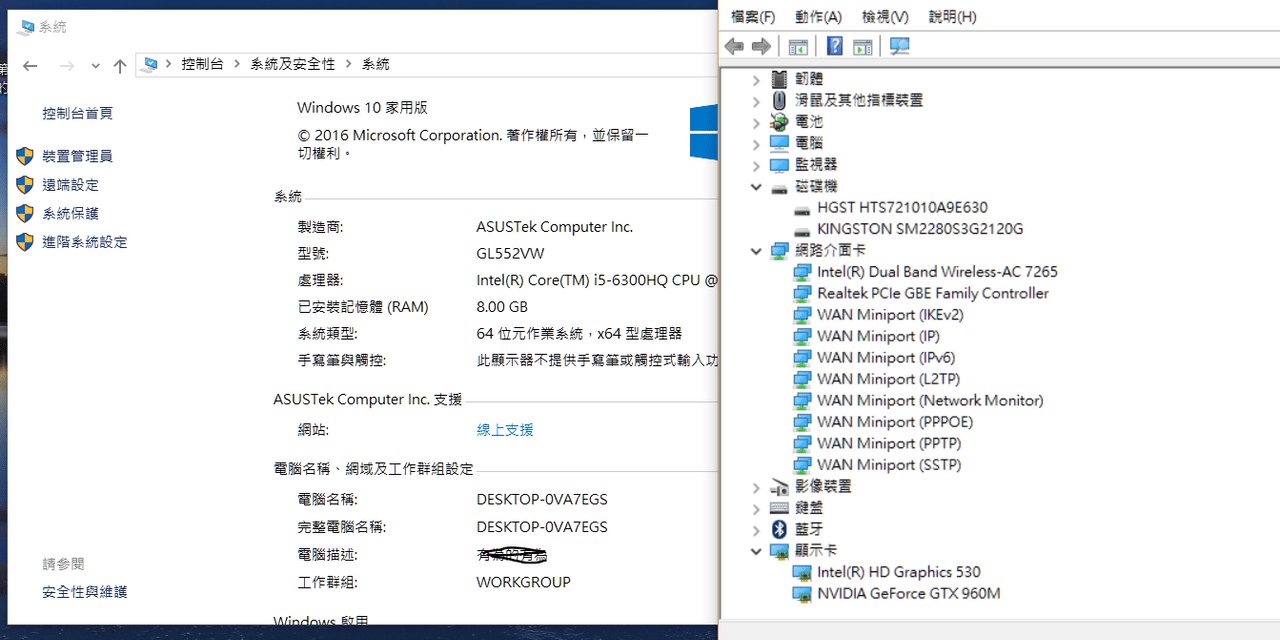The height and width of the screenshot is (640, 1280).
Task: Select the camera icon beside 影像裝置
Action: coord(780,487)
